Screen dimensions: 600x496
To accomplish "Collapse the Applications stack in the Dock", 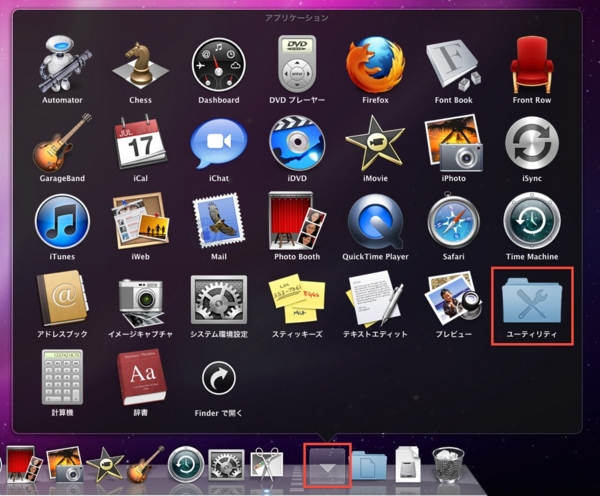I will click(x=328, y=465).
